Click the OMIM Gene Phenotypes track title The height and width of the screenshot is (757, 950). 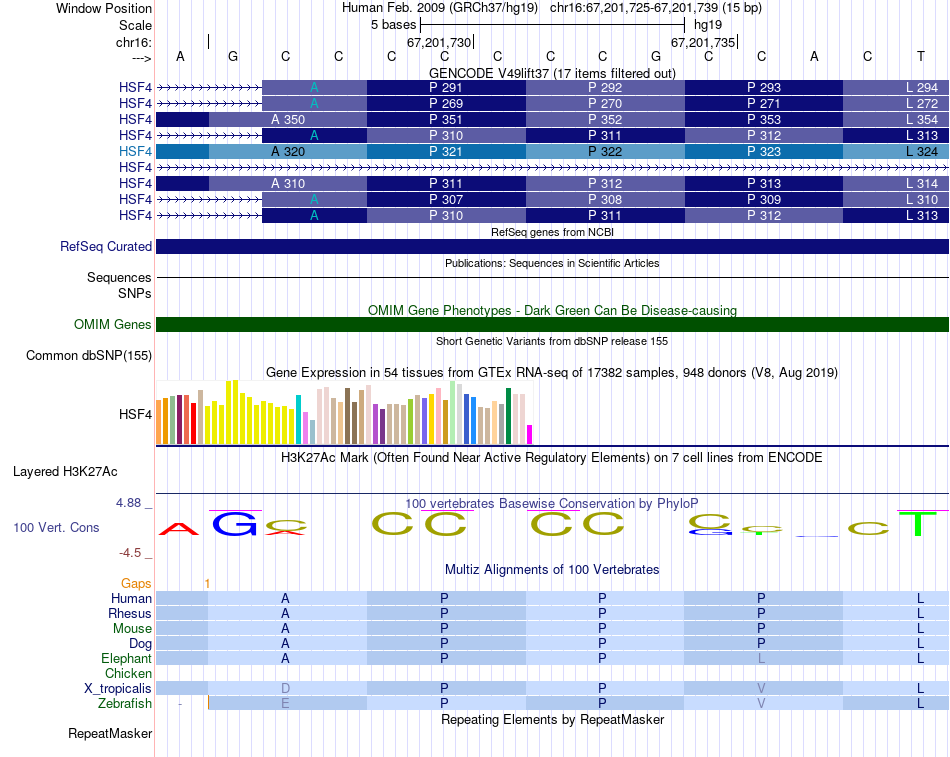click(x=552, y=310)
